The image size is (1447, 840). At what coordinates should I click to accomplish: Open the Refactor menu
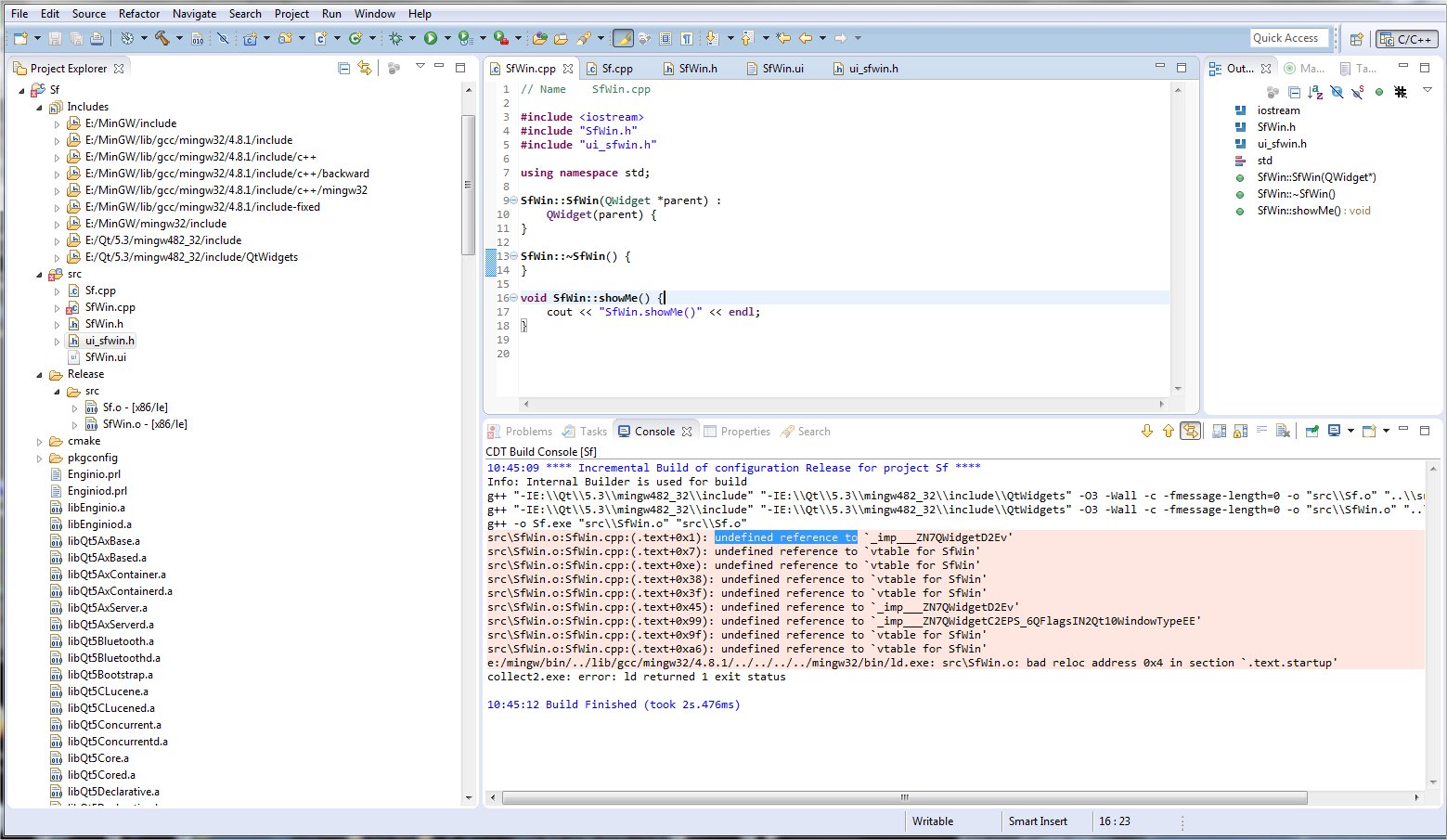(x=139, y=14)
